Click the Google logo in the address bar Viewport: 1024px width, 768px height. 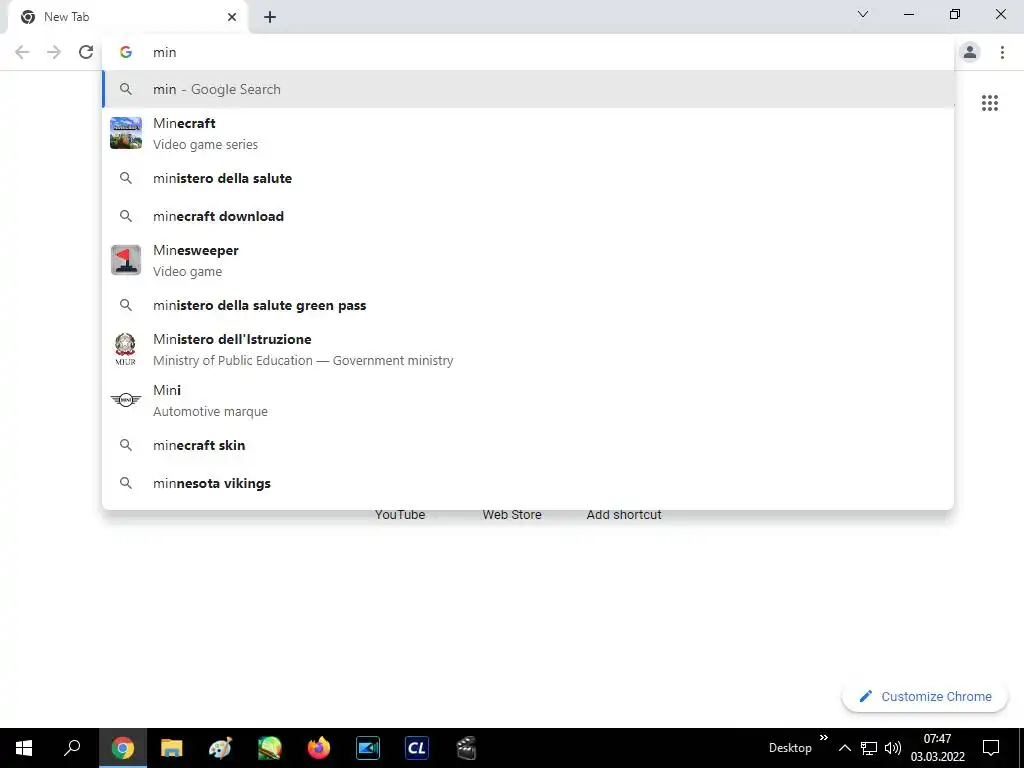[125, 52]
